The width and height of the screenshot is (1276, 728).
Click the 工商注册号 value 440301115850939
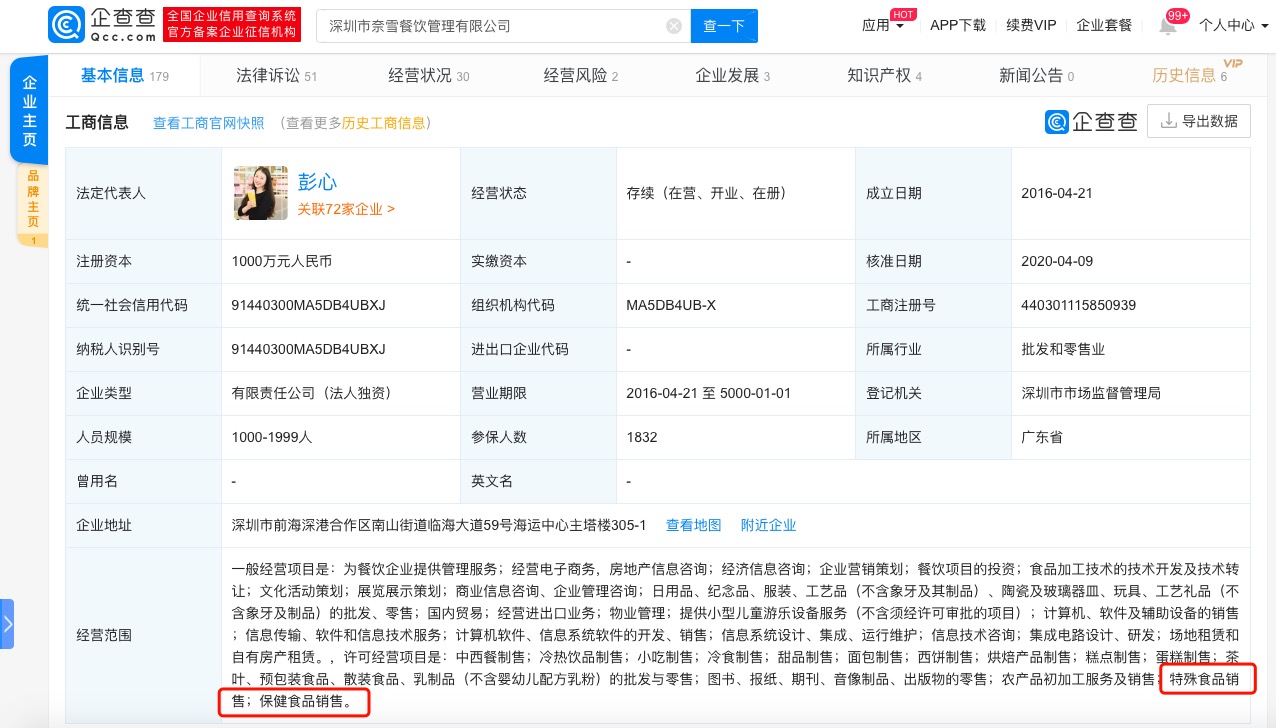pyautogui.click(x=1079, y=305)
